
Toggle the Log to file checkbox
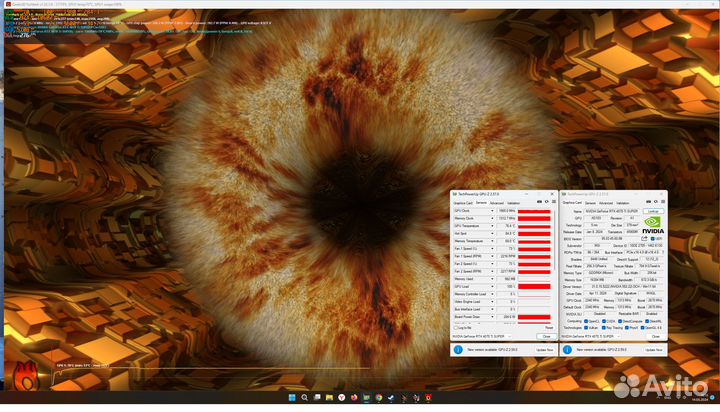pyautogui.click(x=456, y=328)
